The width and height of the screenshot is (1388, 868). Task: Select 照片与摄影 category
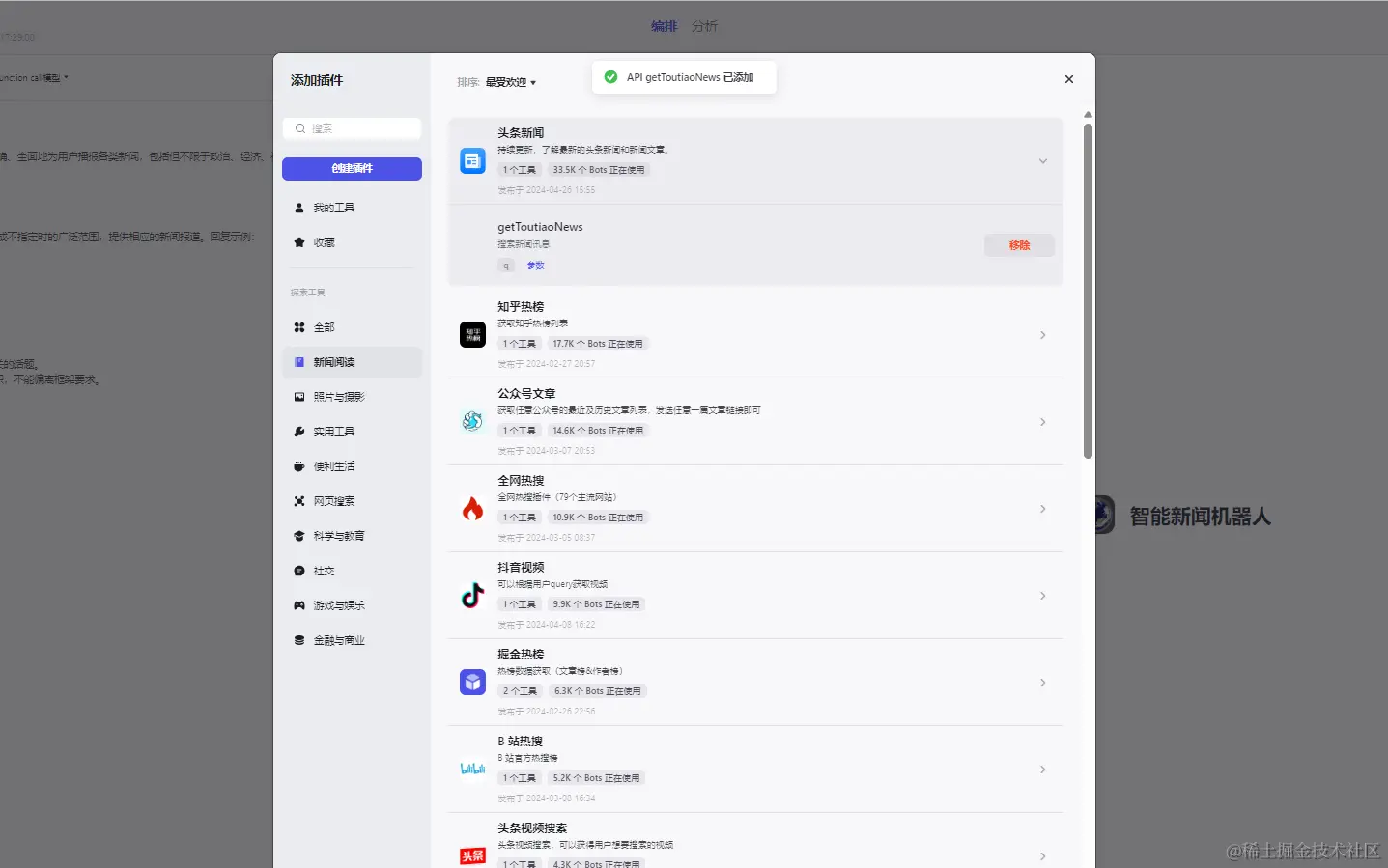pos(352,397)
